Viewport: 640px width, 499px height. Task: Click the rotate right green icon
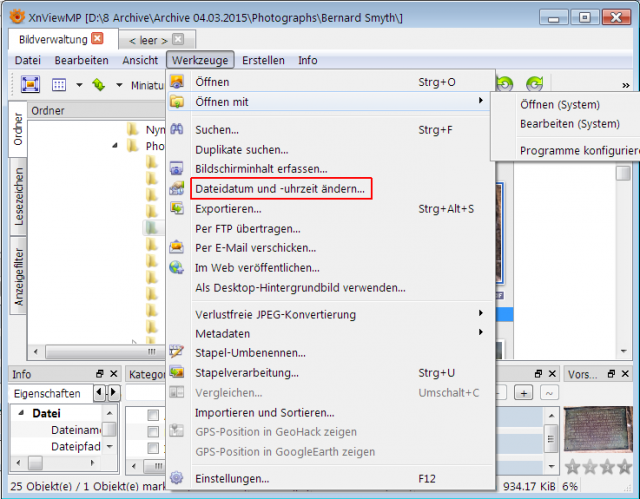click(x=534, y=84)
